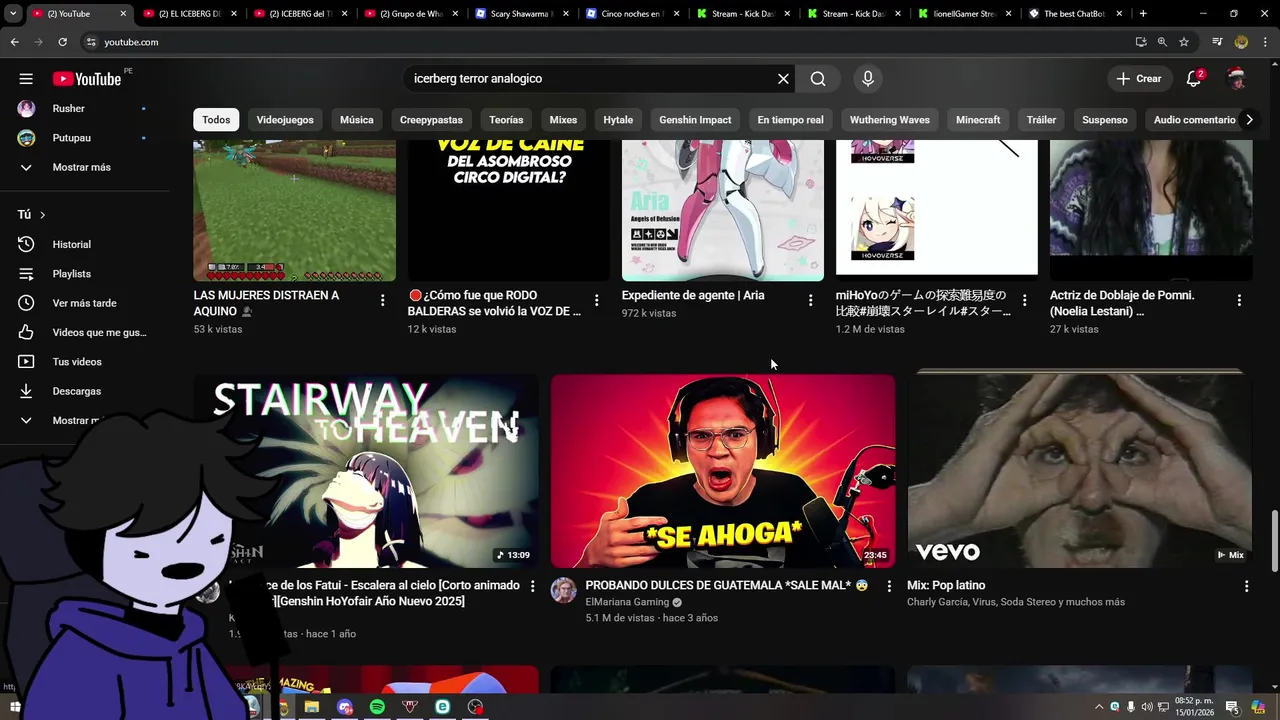The width and height of the screenshot is (1280, 720).
Task: Show more filter chips with right arrow
Action: (x=1248, y=120)
